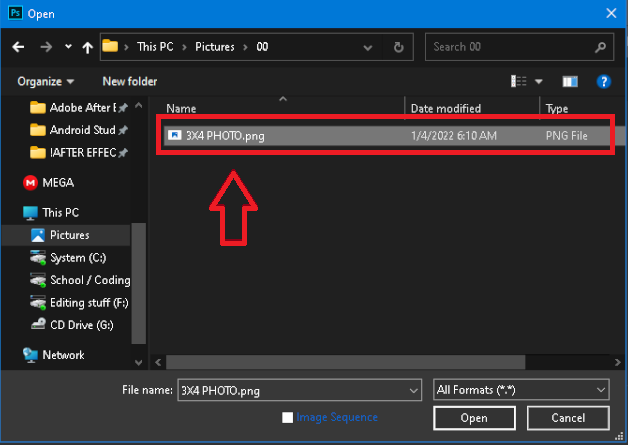Click the Open button
The image size is (628, 445).
pos(474,417)
